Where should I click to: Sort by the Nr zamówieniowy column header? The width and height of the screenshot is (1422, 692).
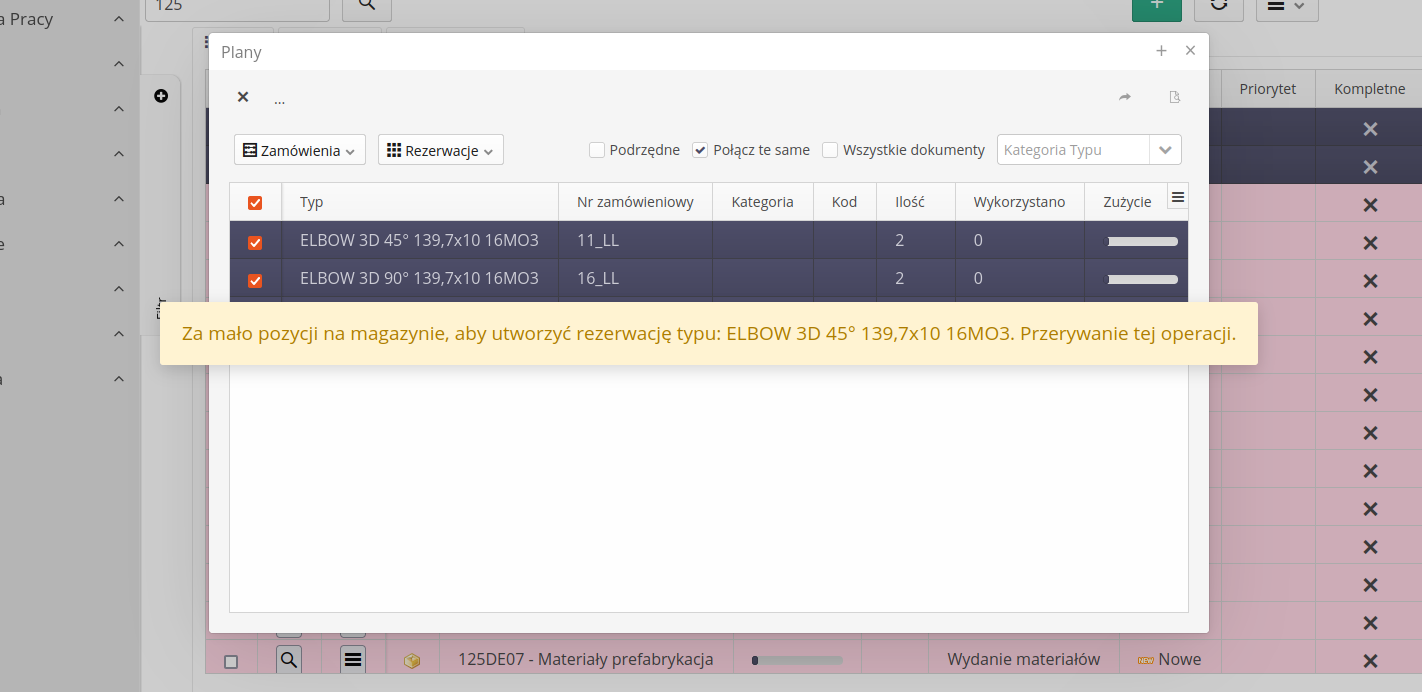(635, 202)
